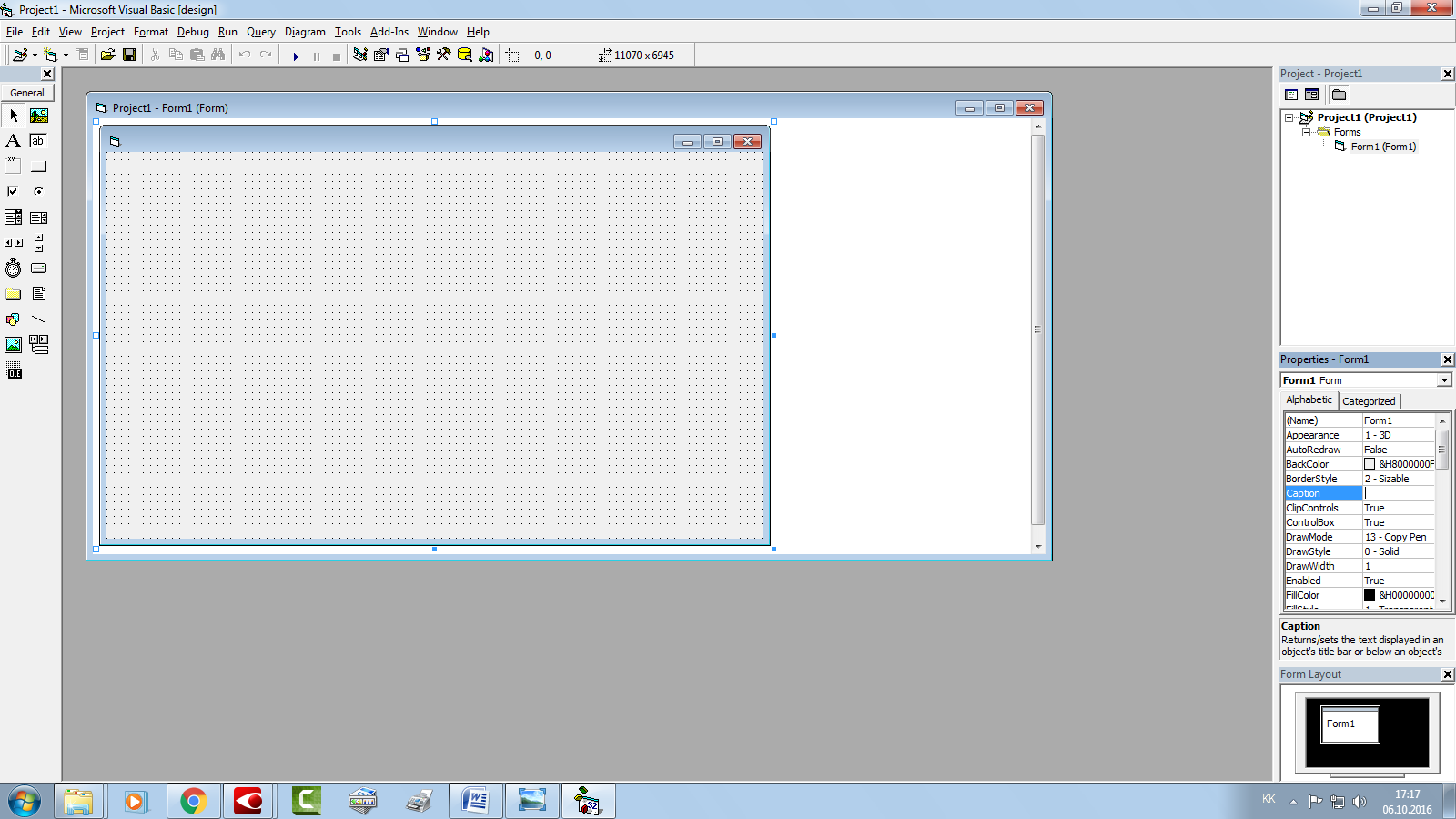Open the Visual Component Manager icon
1456x819 pixels.
pyautogui.click(x=486, y=56)
